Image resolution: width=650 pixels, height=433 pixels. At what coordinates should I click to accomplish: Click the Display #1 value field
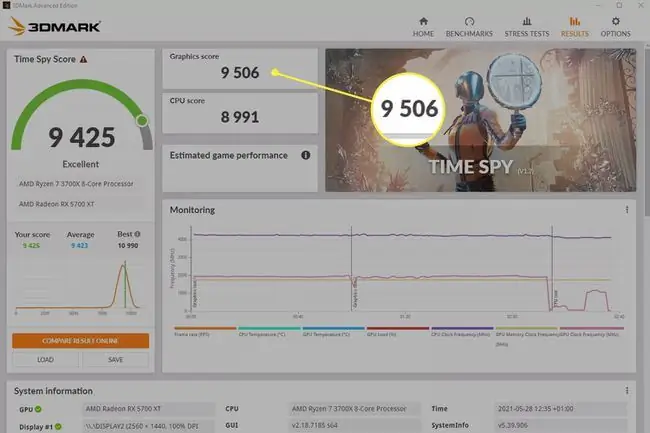[149, 426]
